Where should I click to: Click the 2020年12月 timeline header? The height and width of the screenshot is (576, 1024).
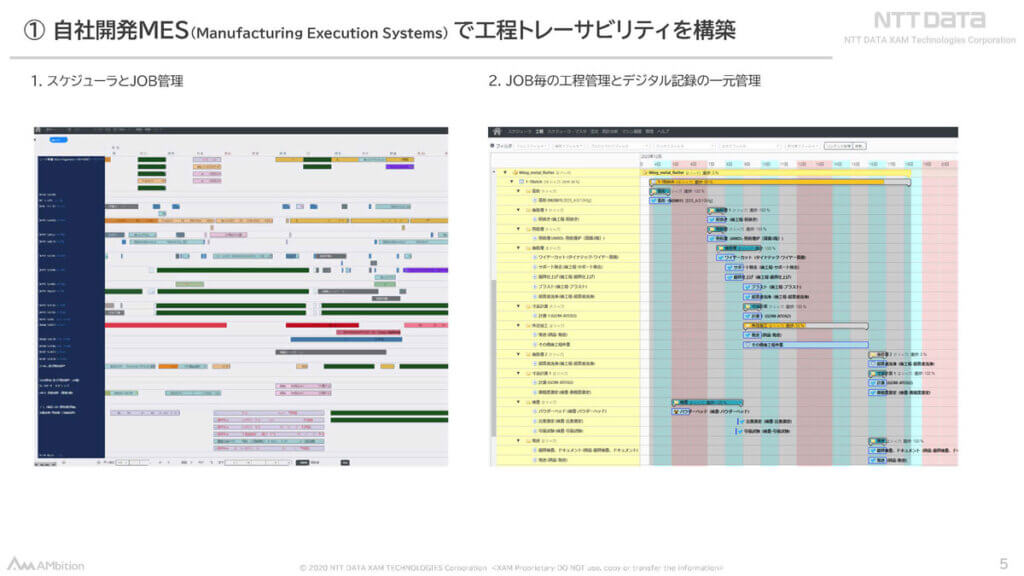[651, 156]
